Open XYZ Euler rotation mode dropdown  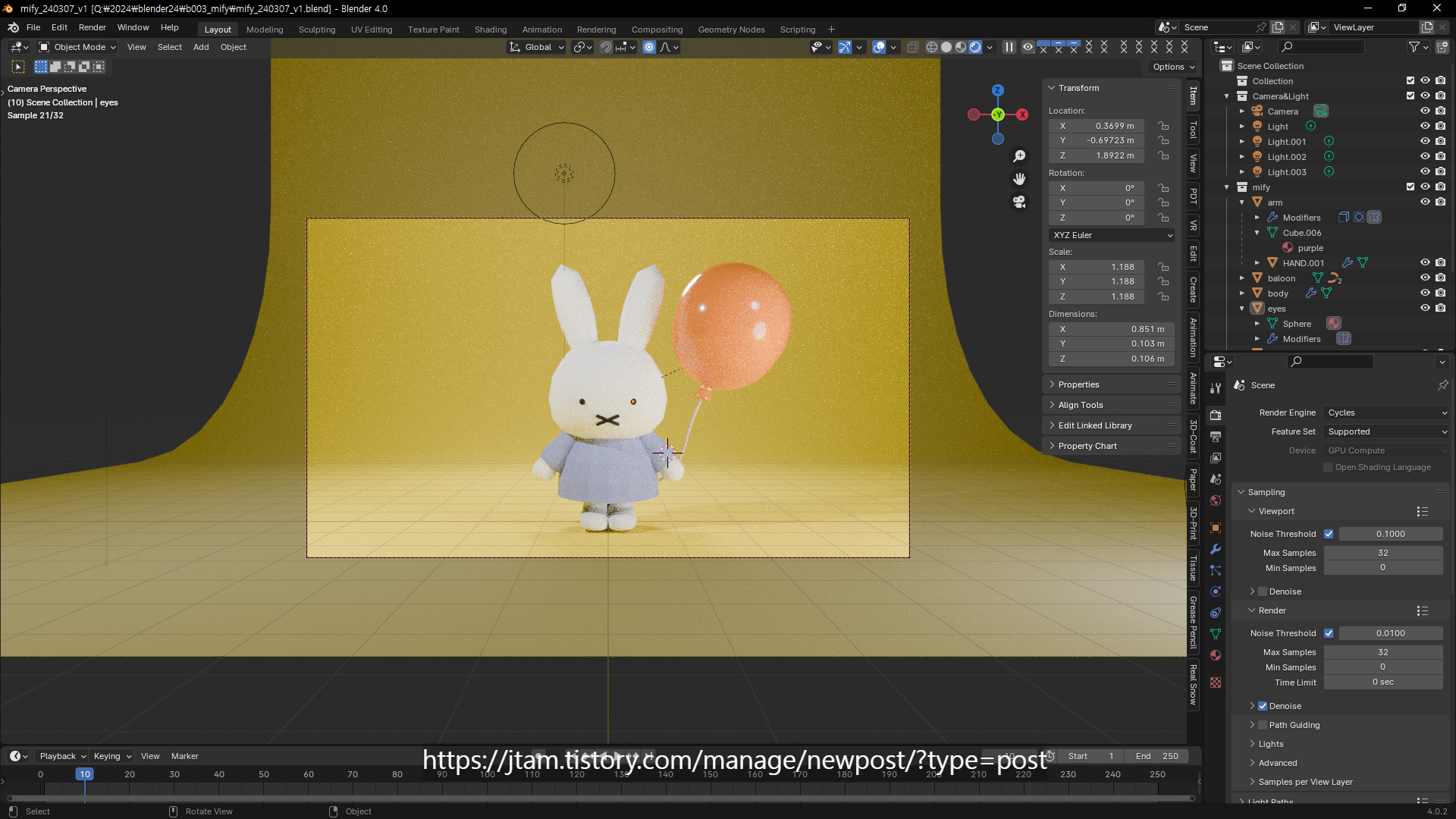click(x=1112, y=235)
